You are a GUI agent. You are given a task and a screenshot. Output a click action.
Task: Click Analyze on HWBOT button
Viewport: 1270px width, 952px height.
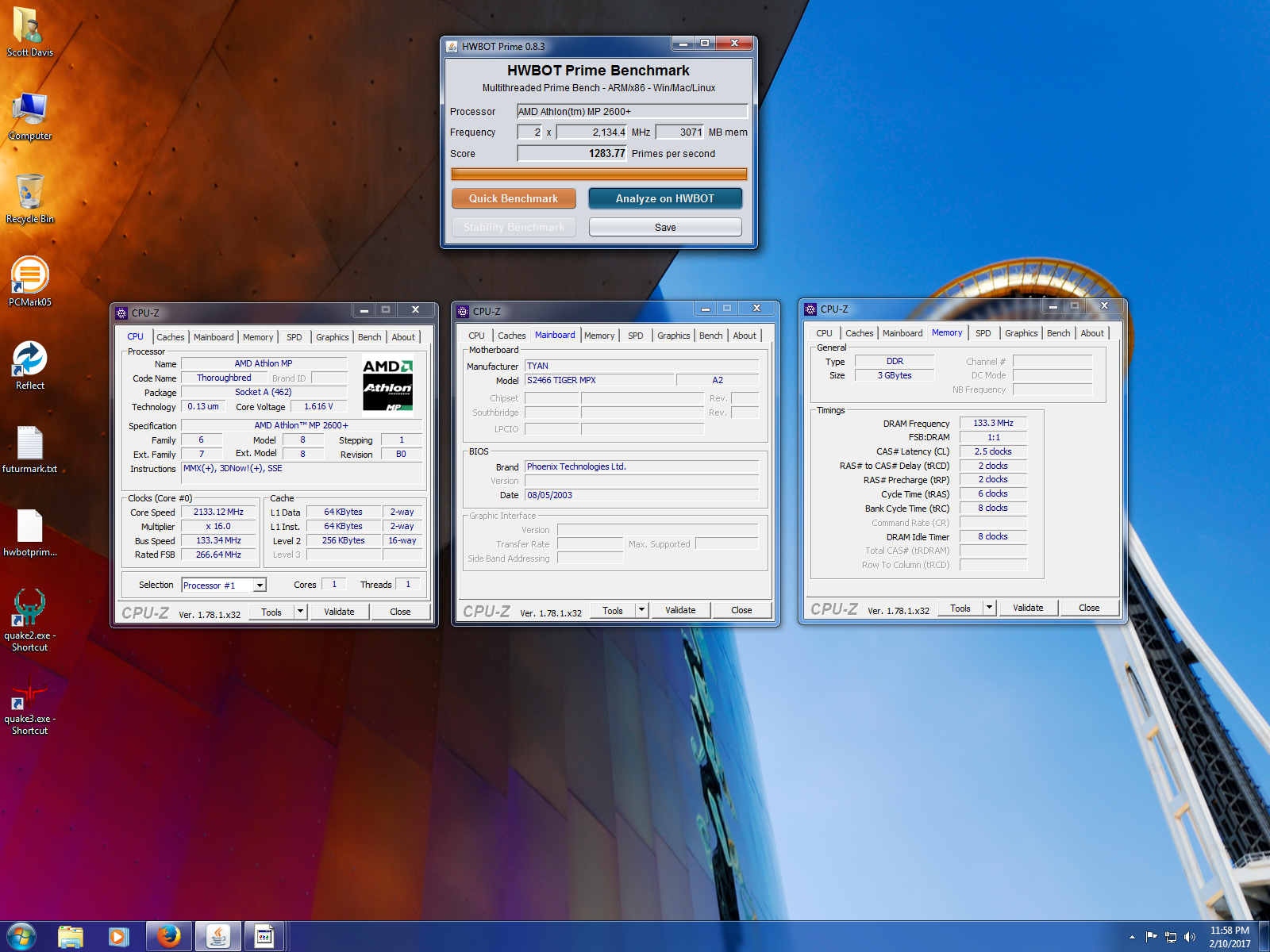tap(665, 198)
